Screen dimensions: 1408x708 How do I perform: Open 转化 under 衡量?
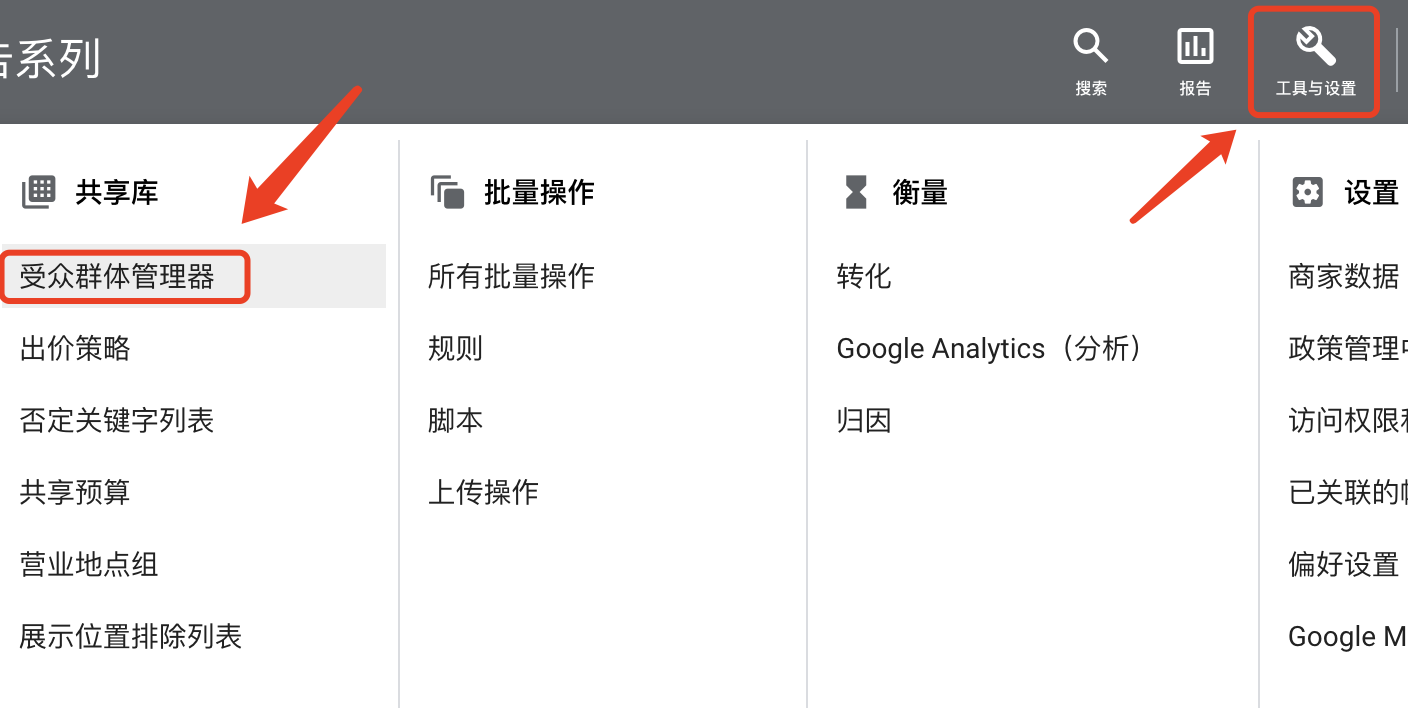tap(863, 275)
